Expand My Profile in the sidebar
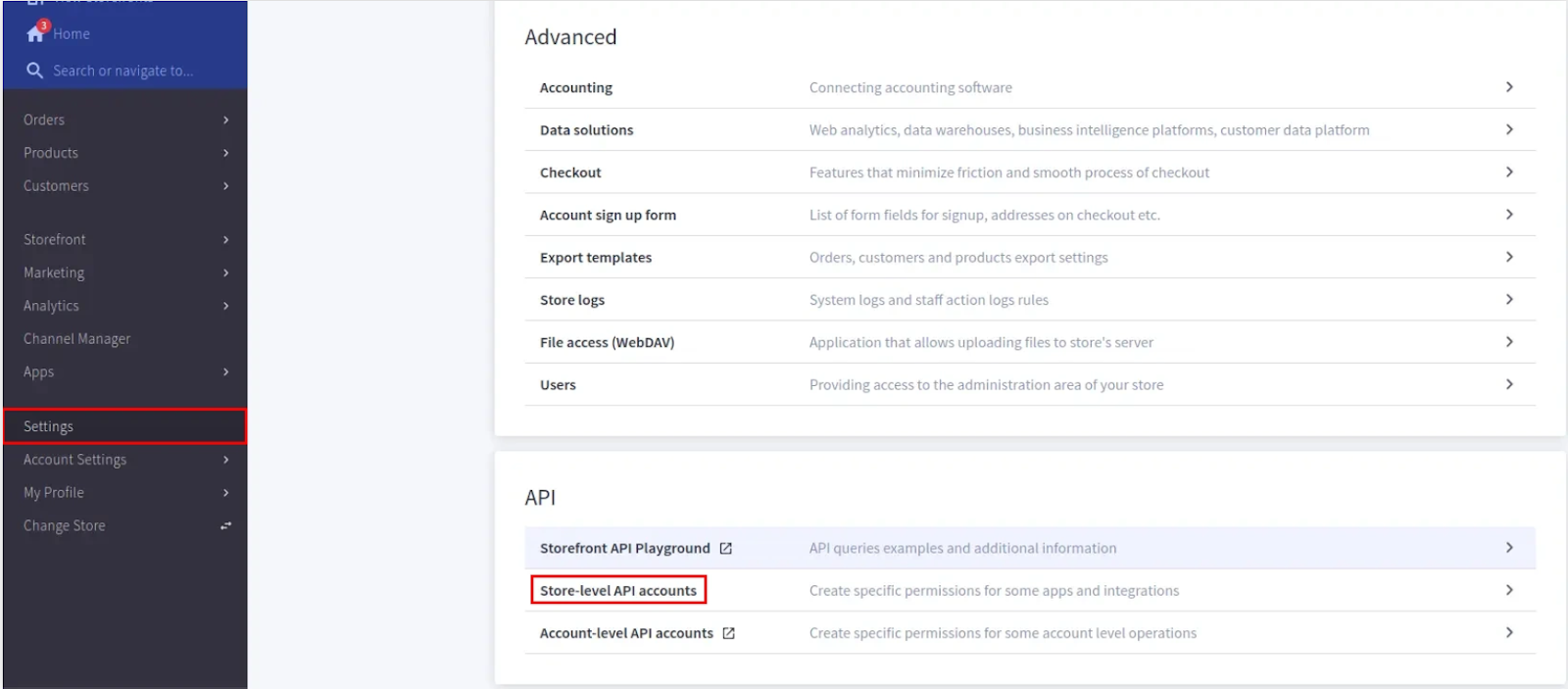1568x689 pixels. click(124, 493)
